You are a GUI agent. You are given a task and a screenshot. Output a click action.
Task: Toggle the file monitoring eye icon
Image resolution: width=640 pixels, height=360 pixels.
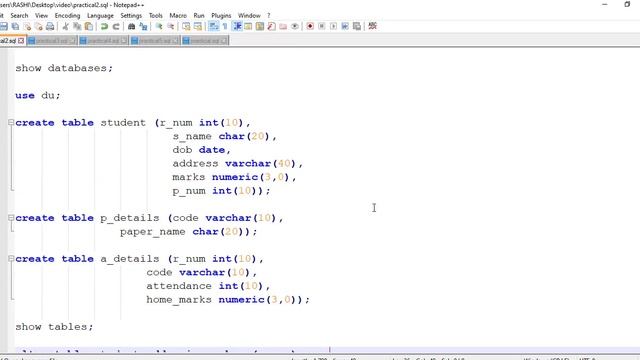pyautogui.click(x=295, y=27)
